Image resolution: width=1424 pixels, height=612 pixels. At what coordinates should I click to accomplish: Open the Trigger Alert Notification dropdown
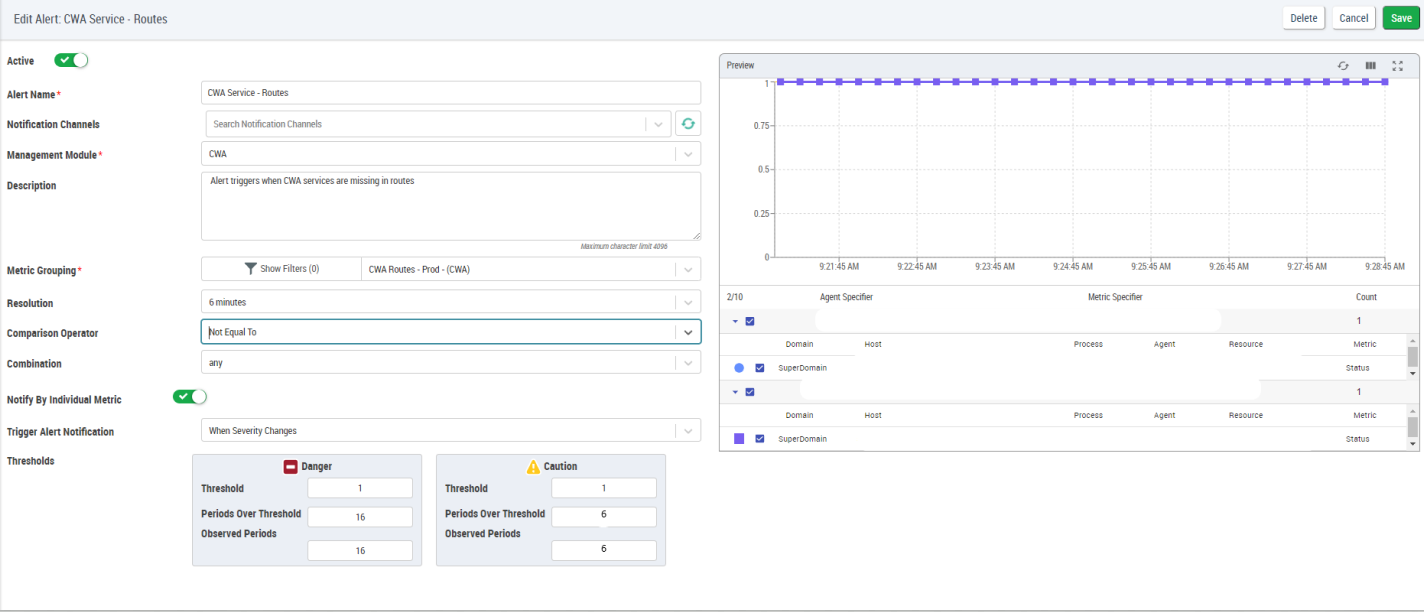tap(688, 431)
